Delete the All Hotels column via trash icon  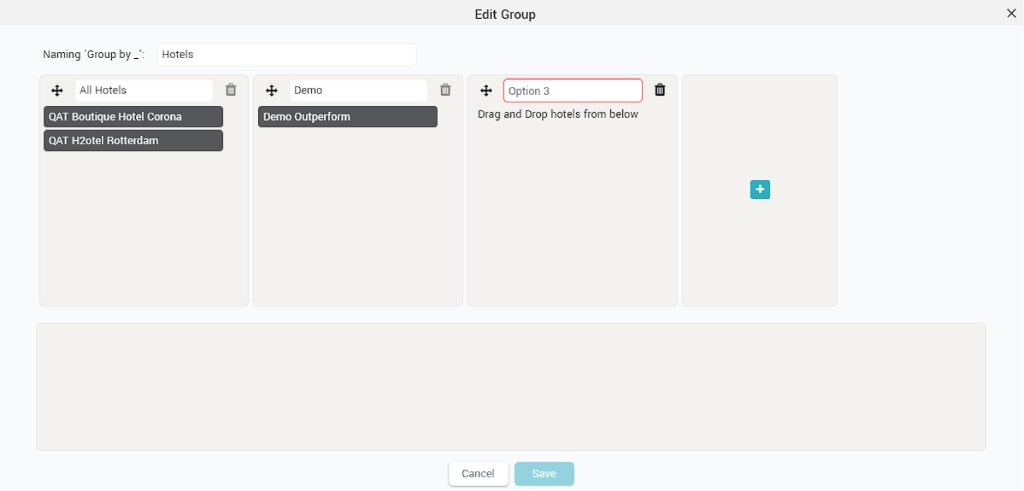pos(231,90)
